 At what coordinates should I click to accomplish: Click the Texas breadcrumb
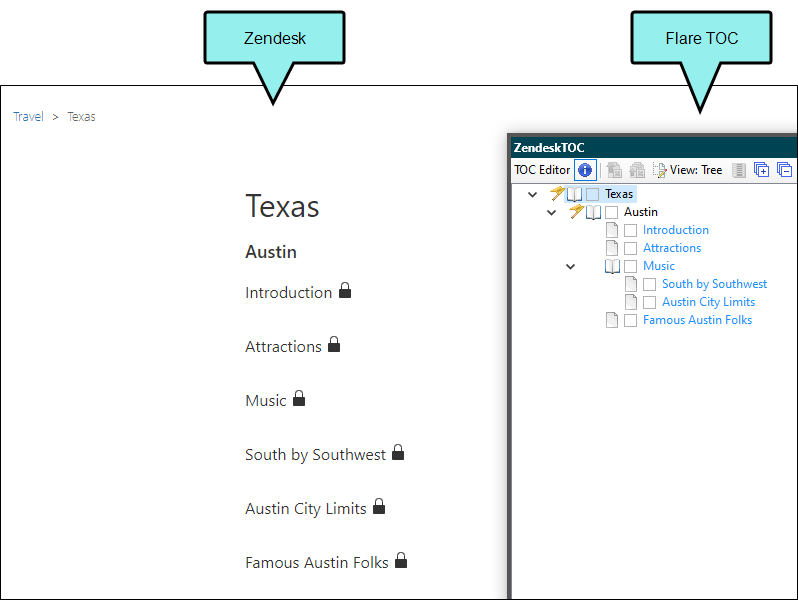pyautogui.click(x=81, y=117)
